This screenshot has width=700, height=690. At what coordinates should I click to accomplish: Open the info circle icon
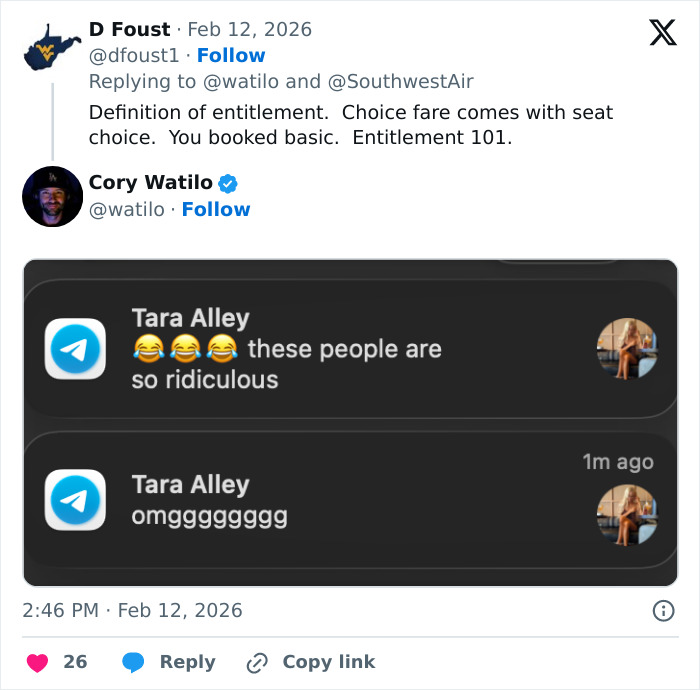[x=662, y=611]
